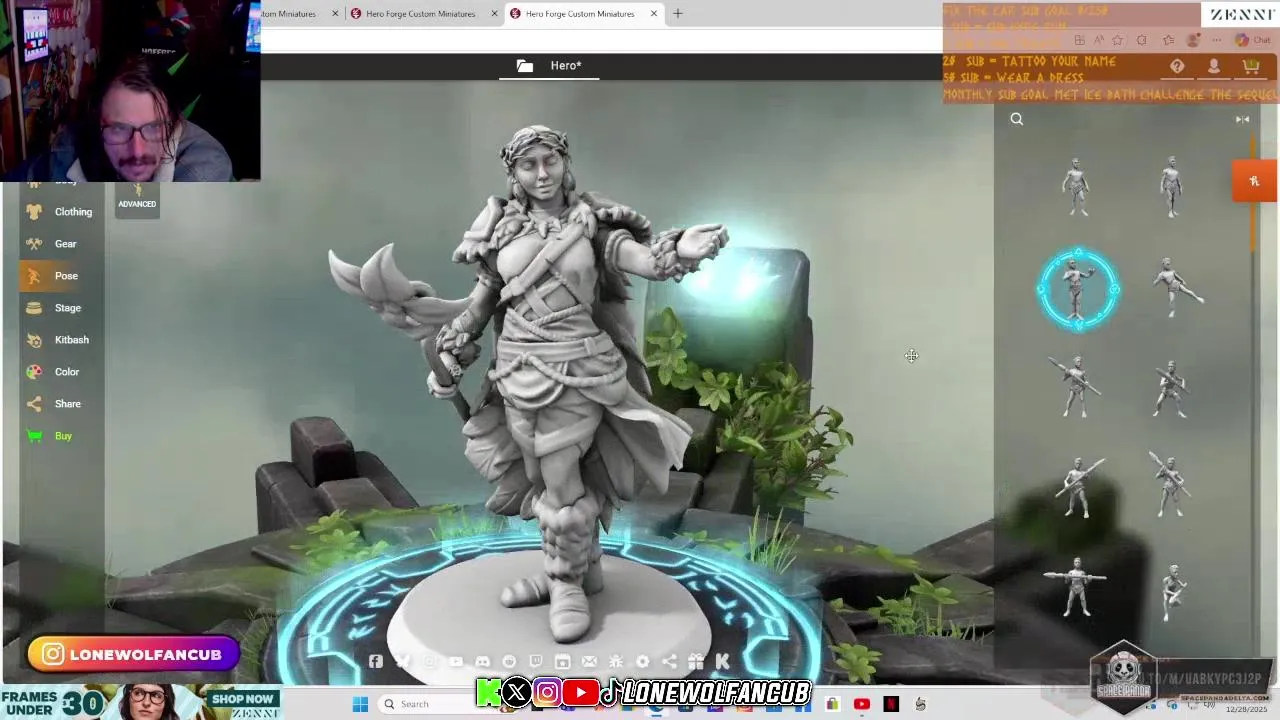Select the highlighted glowing pose thumbnail
Viewport: 1280px width, 720px height.
(1078, 290)
